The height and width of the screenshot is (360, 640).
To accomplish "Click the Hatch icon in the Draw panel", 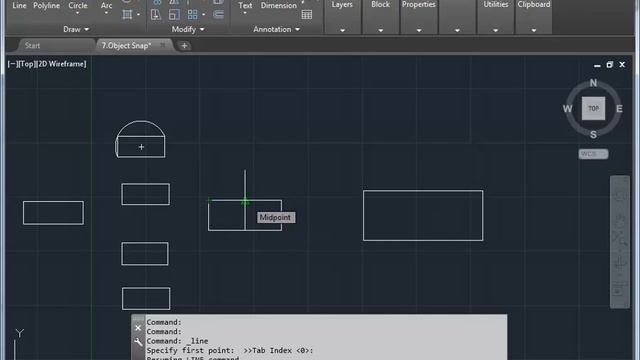I will point(127,15).
